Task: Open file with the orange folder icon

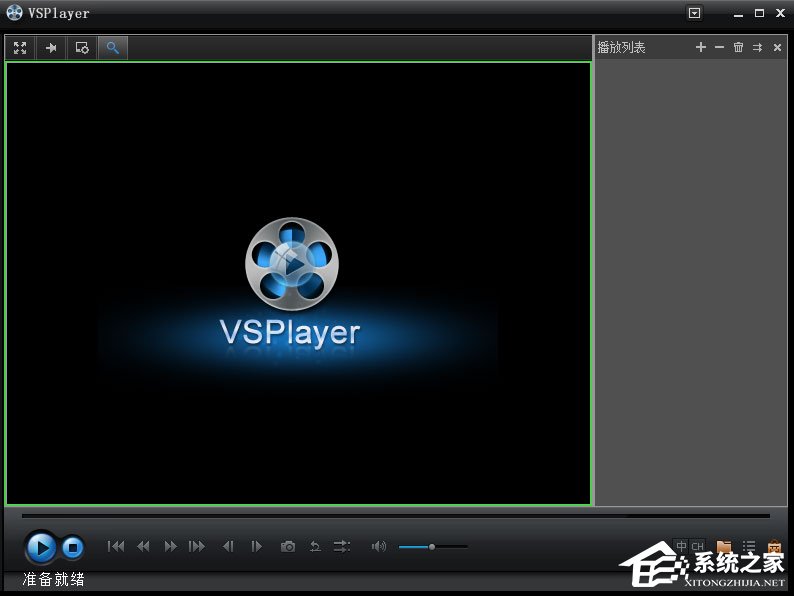Action: point(724,547)
